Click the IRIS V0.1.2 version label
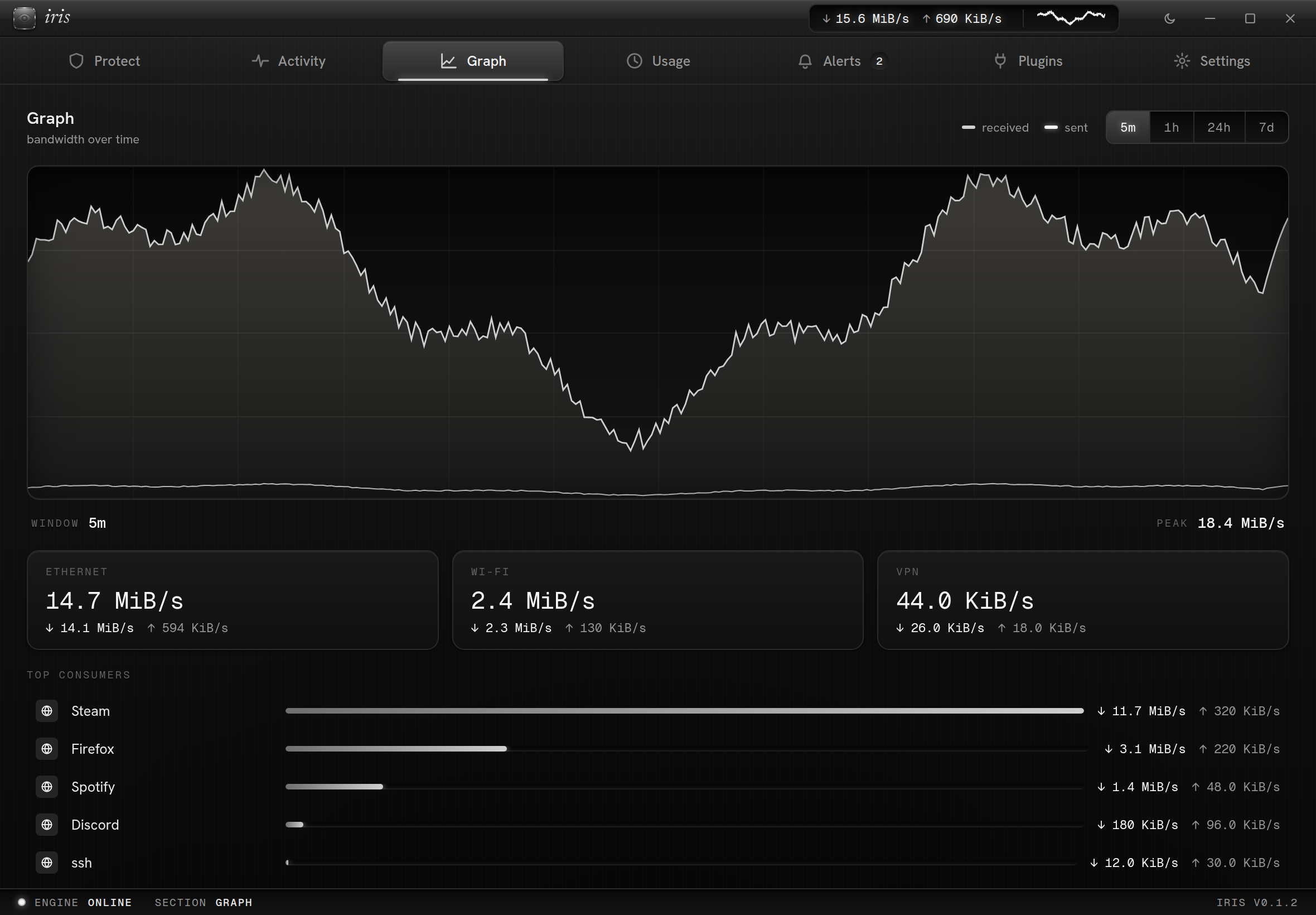This screenshot has height=915, width=1316. click(1256, 902)
